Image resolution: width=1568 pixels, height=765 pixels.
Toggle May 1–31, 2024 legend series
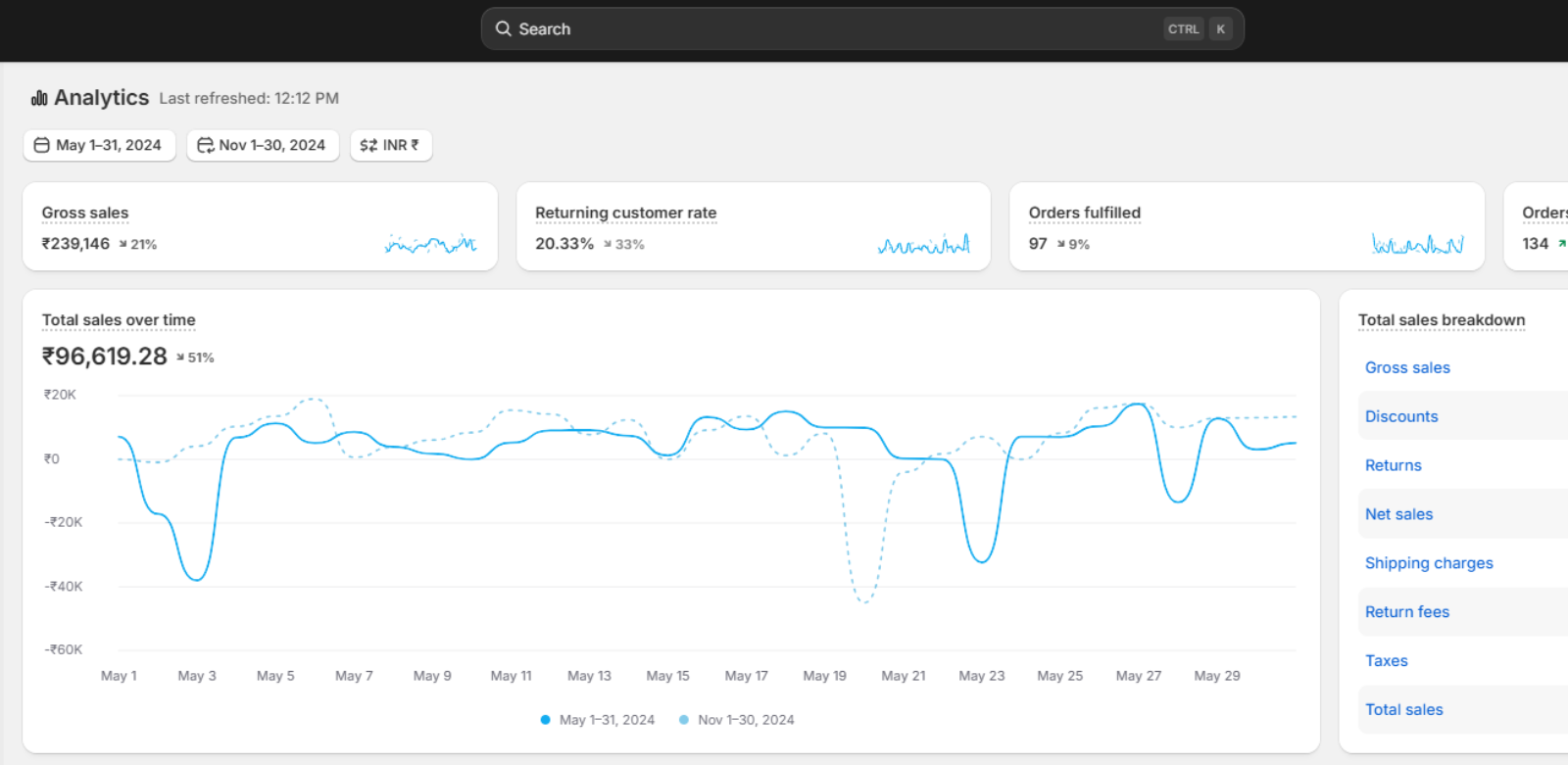(598, 720)
